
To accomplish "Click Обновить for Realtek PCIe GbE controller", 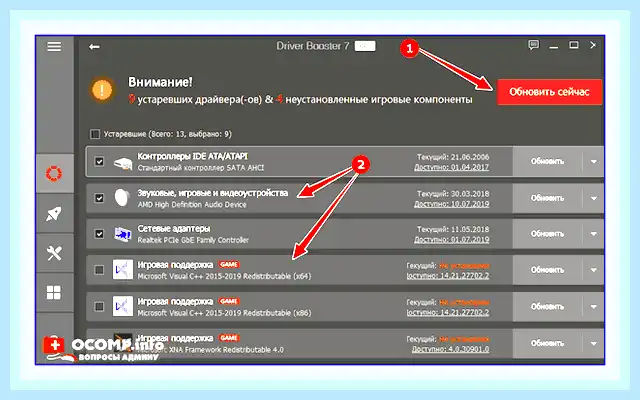I will click(547, 234).
